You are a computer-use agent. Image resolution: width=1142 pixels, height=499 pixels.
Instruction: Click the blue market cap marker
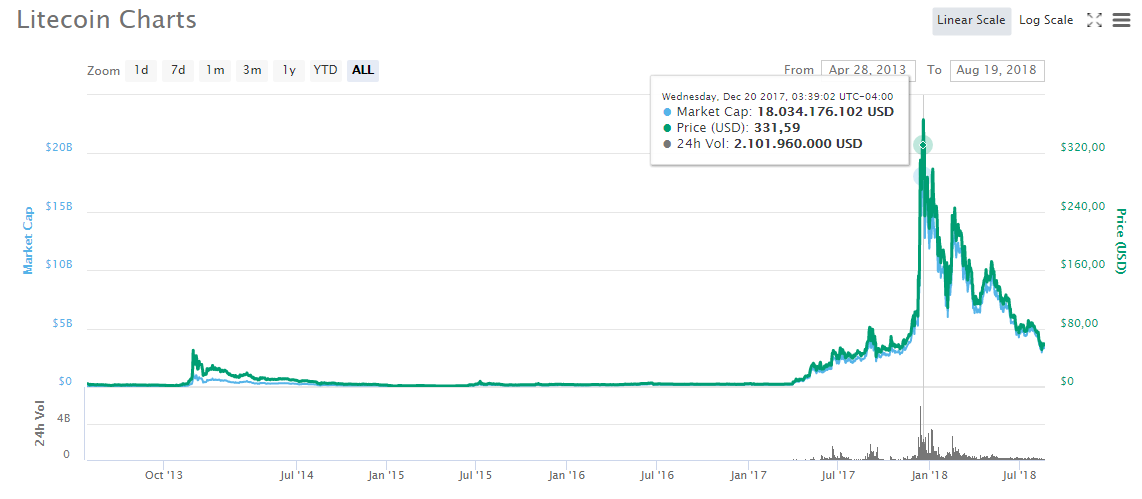coord(921,176)
